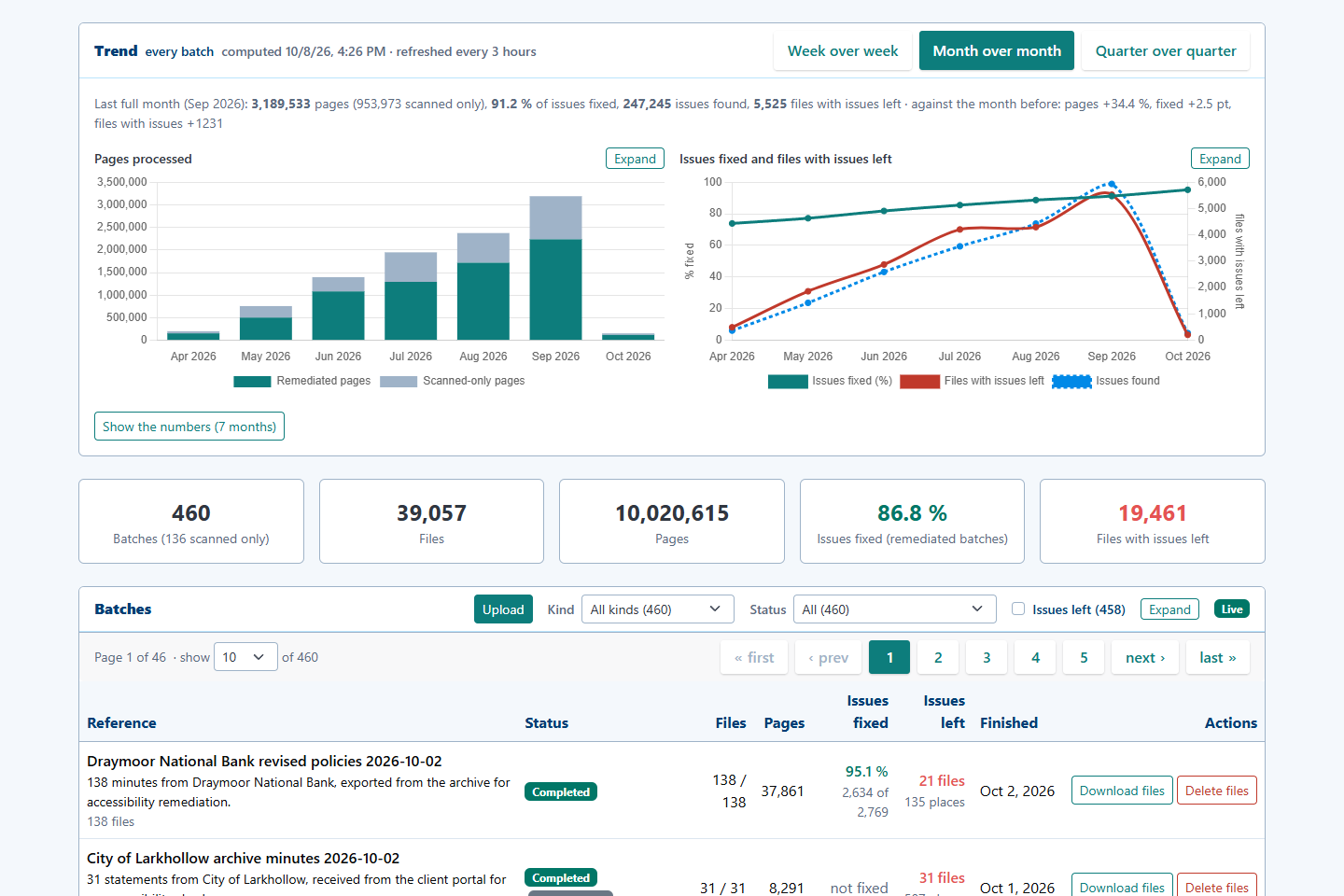Click the 21 files issues left link
Image resolution: width=1344 pixels, height=896 pixels.
942,781
